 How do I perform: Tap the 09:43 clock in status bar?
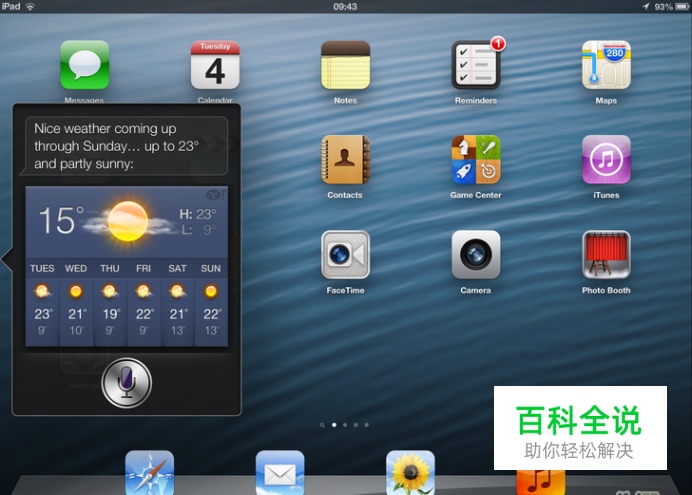345,7
